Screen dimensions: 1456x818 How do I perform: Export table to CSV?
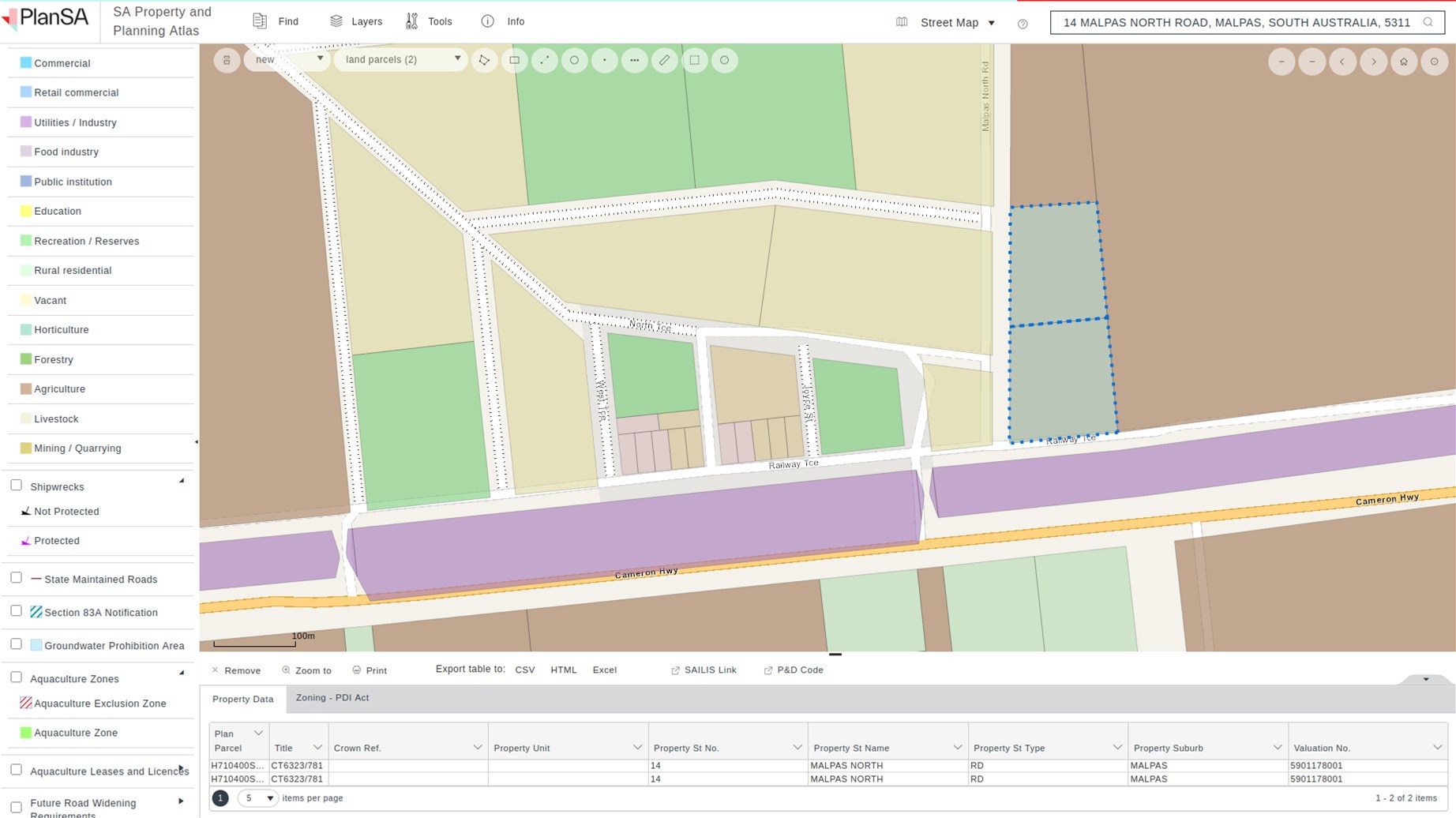pyautogui.click(x=525, y=670)
